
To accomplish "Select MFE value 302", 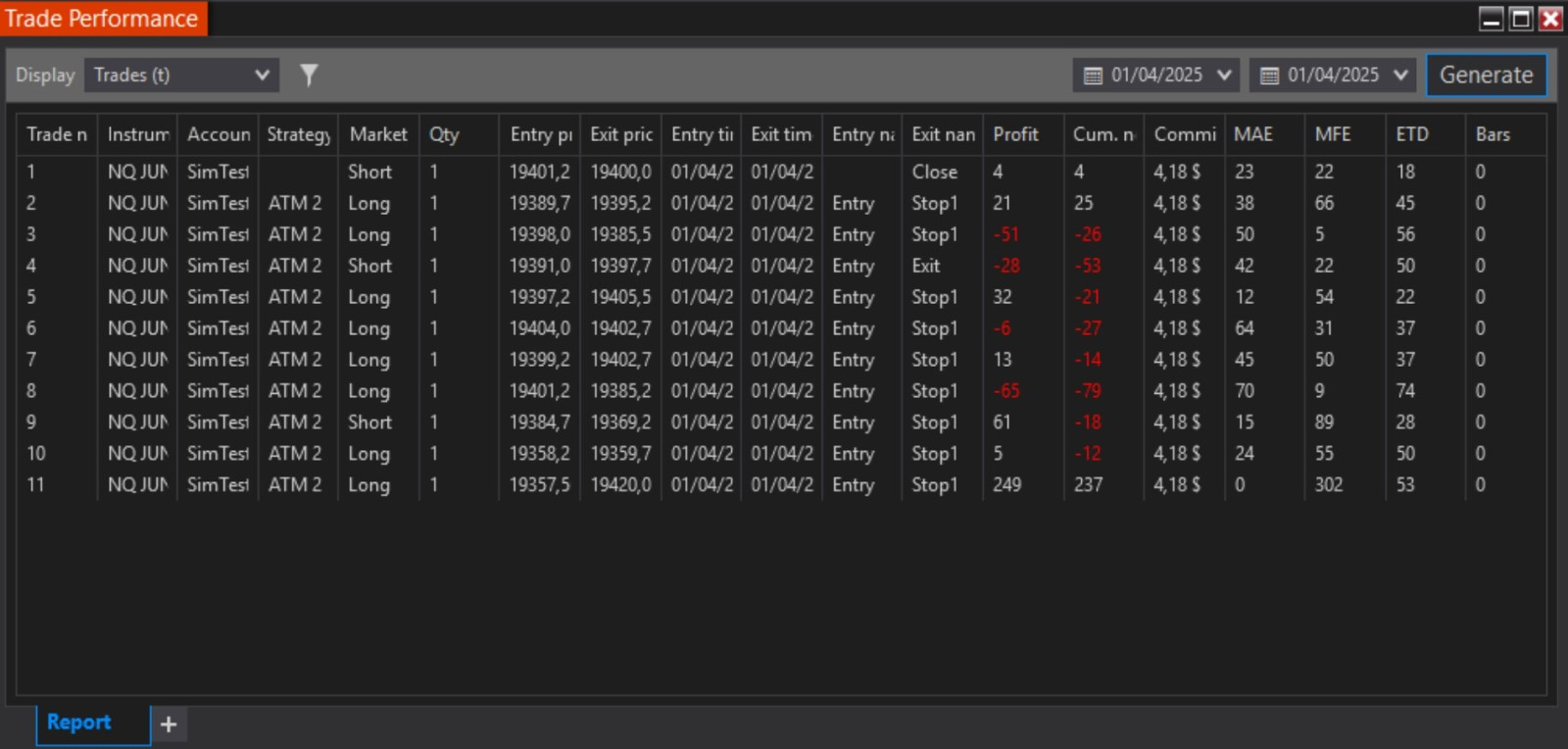I will pyautogui.click(x=1329, y=485).
